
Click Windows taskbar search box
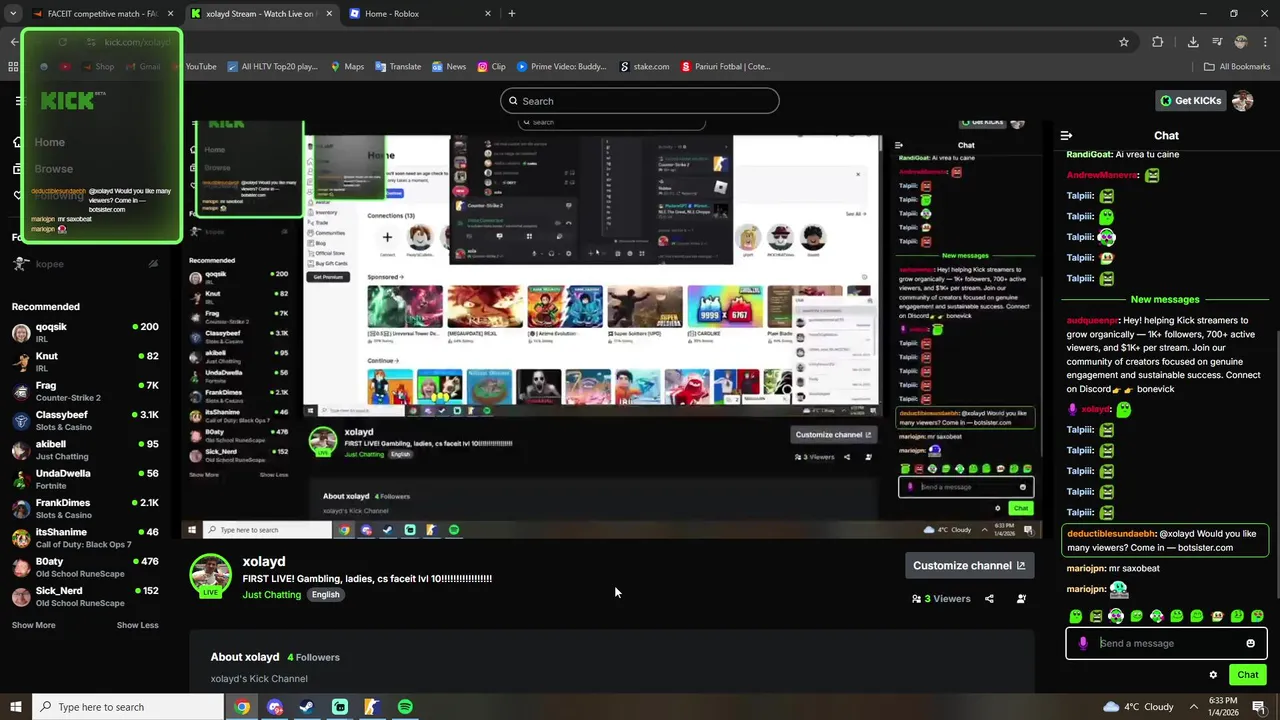[127, 707]
